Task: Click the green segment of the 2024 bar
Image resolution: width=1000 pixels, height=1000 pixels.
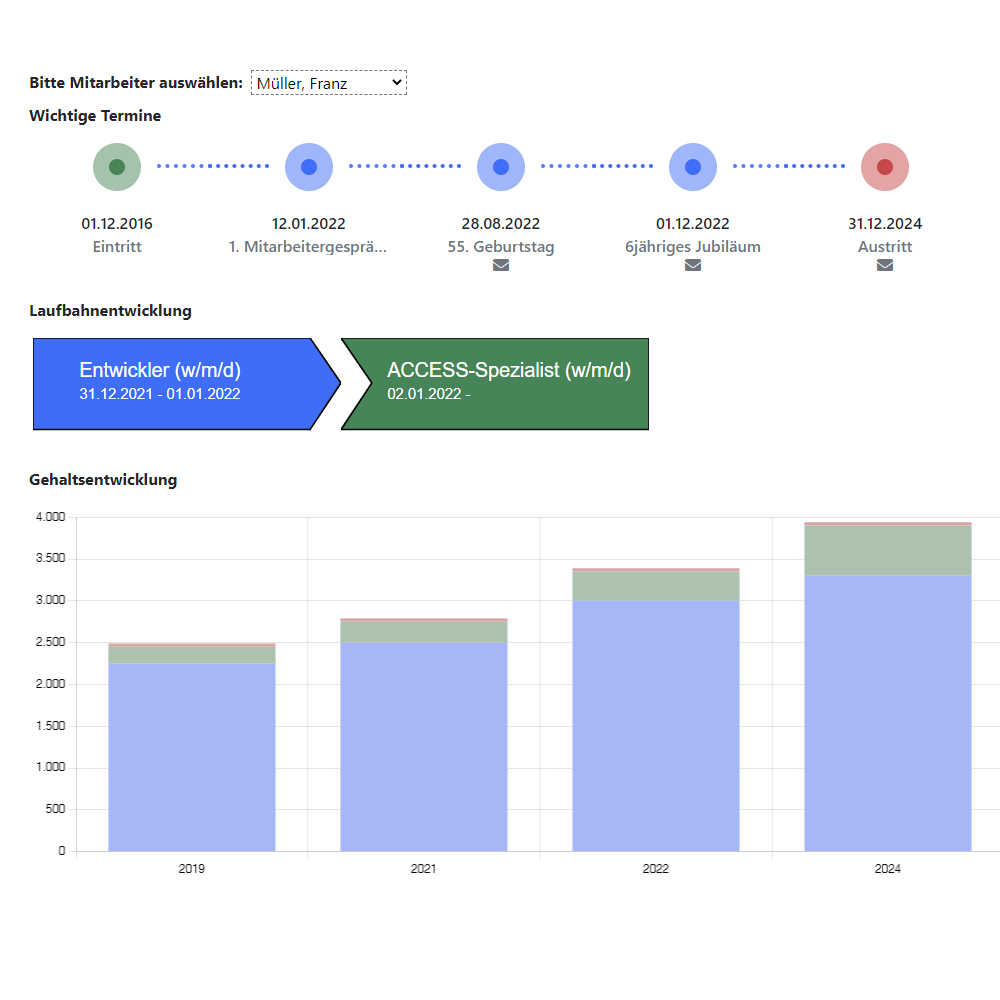Action: tap(888, 550)
